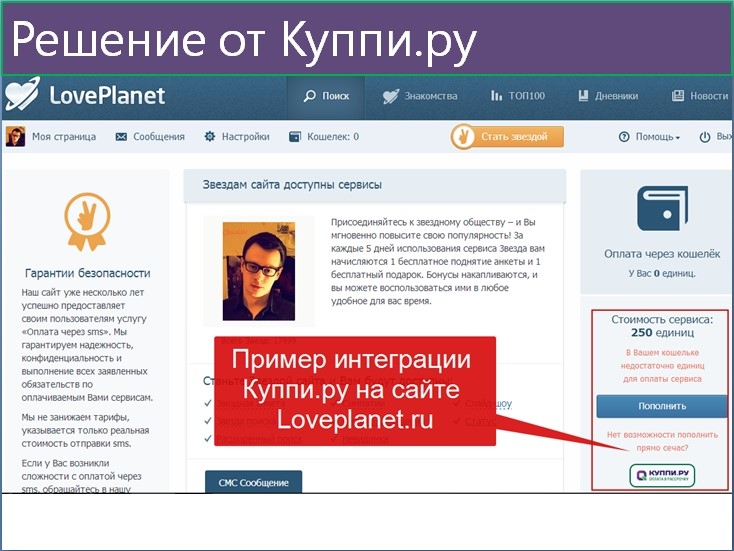Click the bar chart icon beside ТОП100
Image resolution: width=734 pixels, height=551 pixels.
[496, 96]
